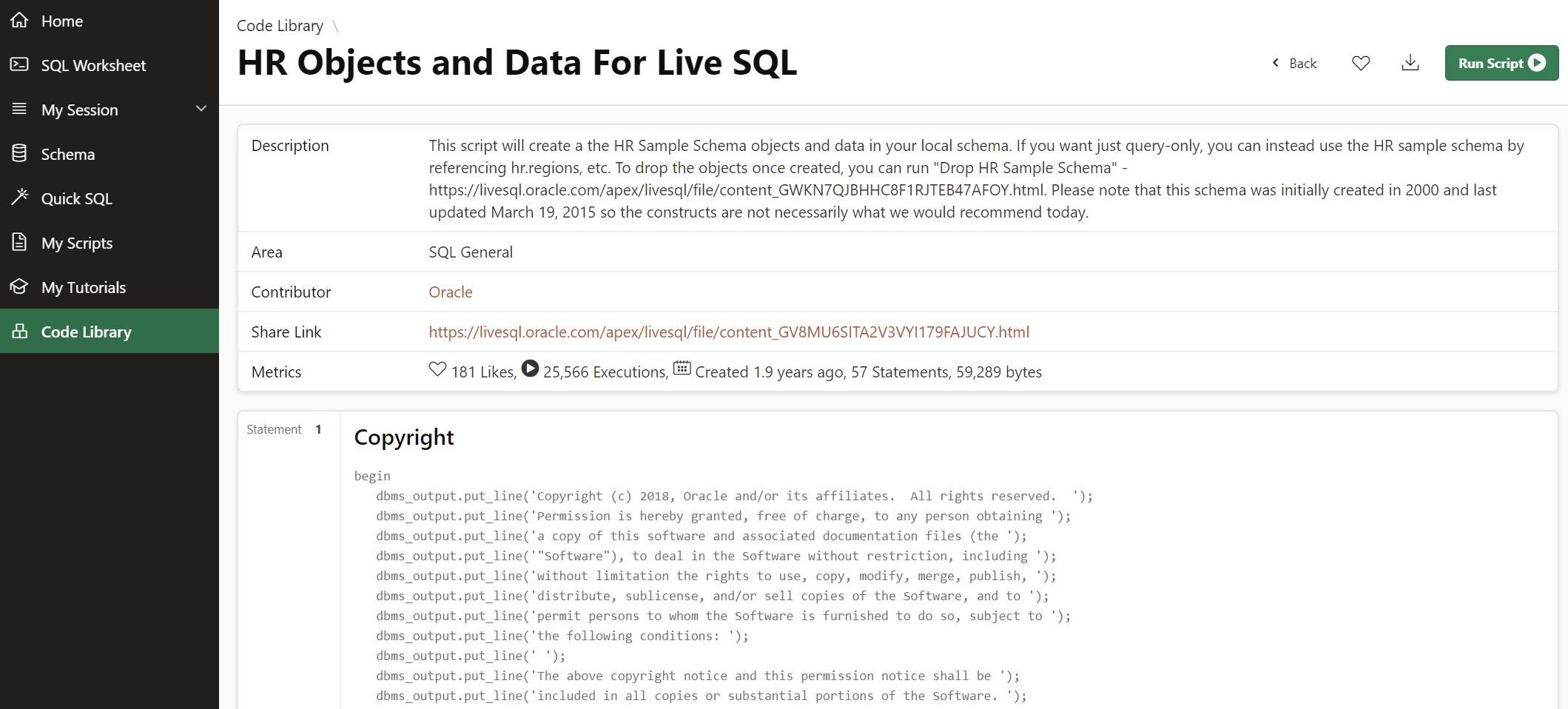Open the My Tutorials sidebar label
Viewport: 1568px width, 709px height.
84,287
